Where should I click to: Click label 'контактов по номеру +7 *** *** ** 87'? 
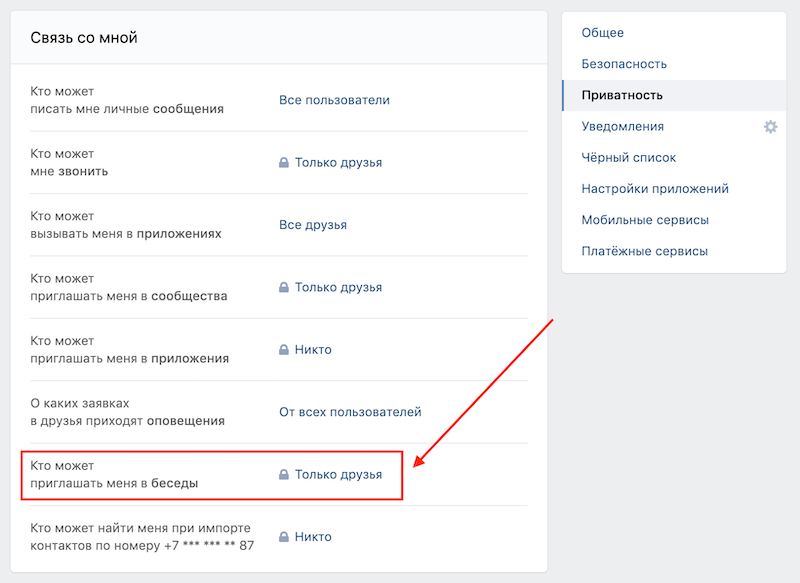click(142, 546)
